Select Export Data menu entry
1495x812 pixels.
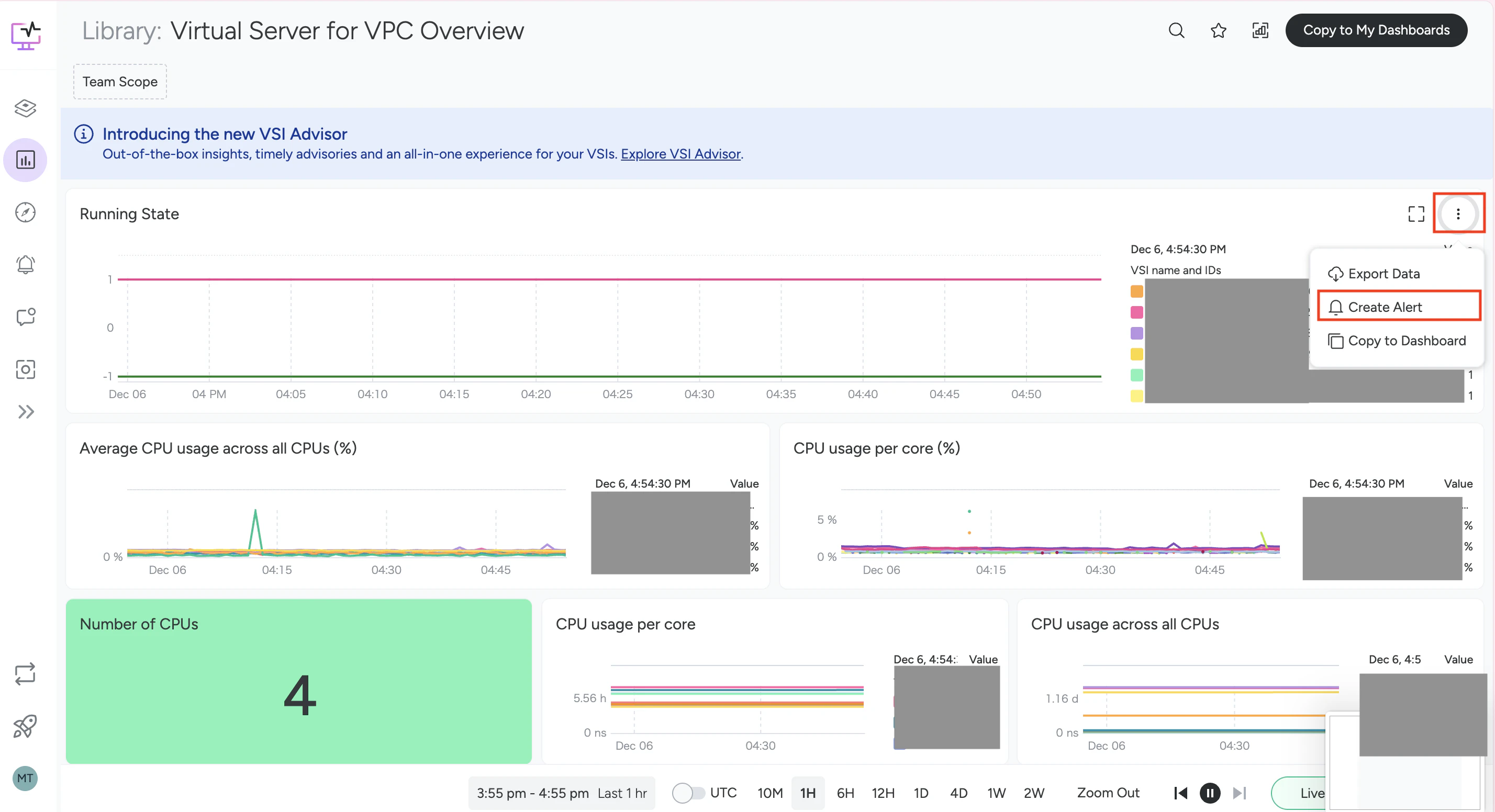click(x=1373, y=274)
